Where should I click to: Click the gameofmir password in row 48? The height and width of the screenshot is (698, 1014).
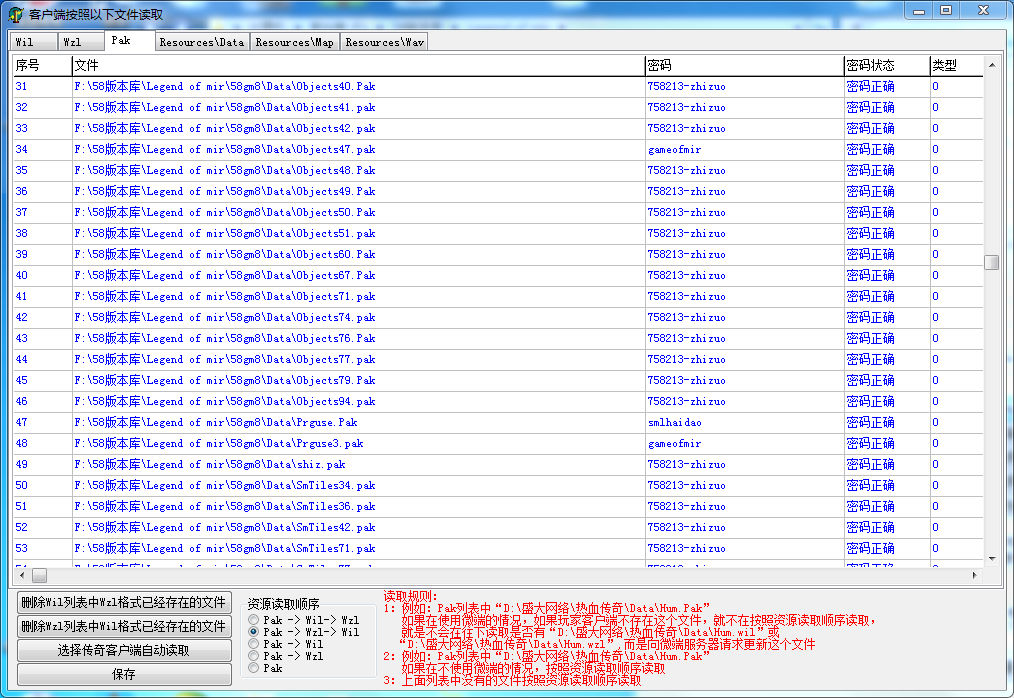click(674, 444)
